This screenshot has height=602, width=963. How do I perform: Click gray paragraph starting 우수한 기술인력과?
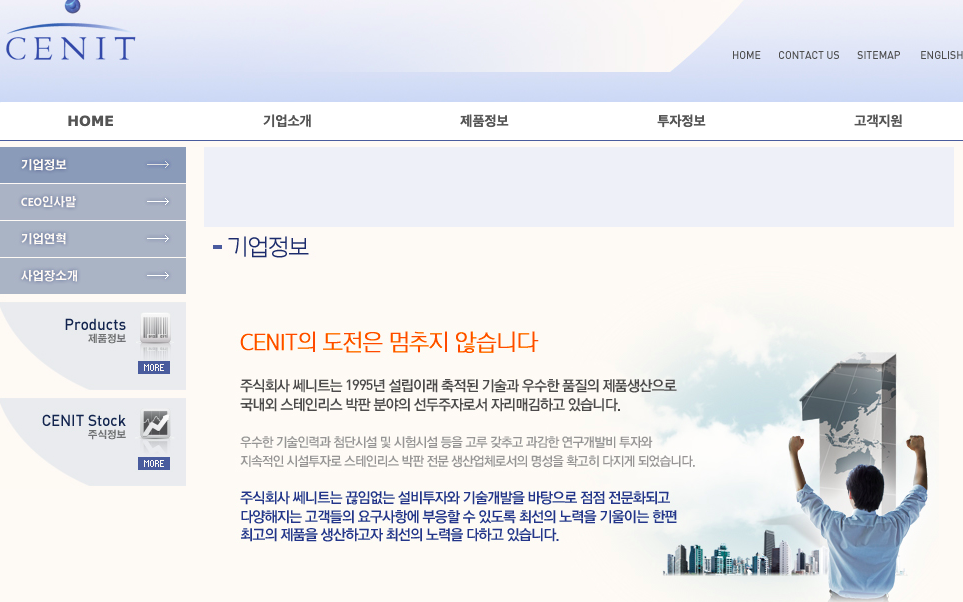click(467, 452)
